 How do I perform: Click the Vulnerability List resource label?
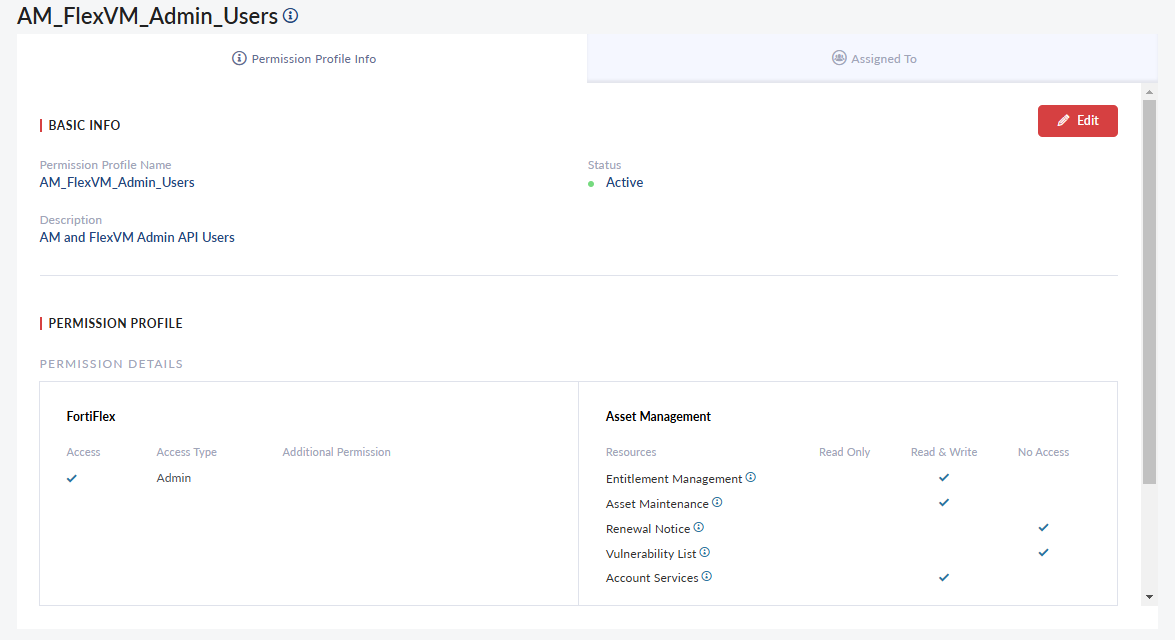pyautogui.click(x=651, y=554)
